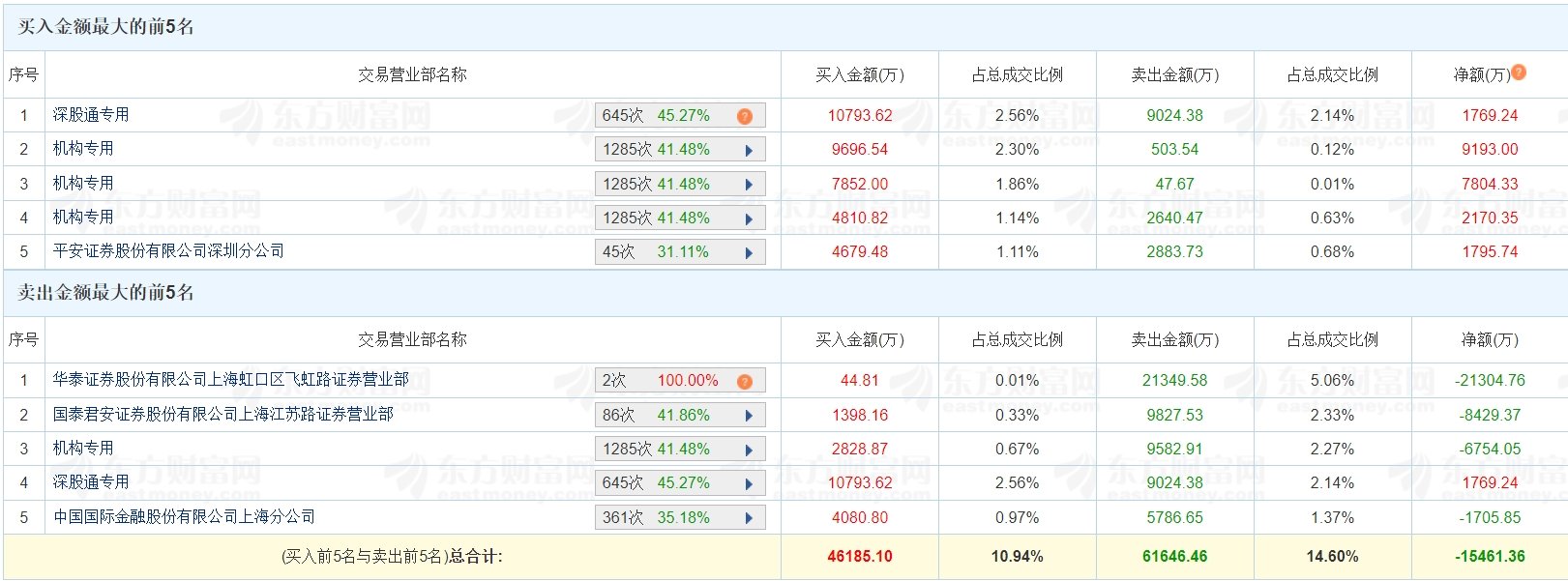Select net amount 2170.35
This screenshot has height=581, width=1568.
[x=1490, y=218]
